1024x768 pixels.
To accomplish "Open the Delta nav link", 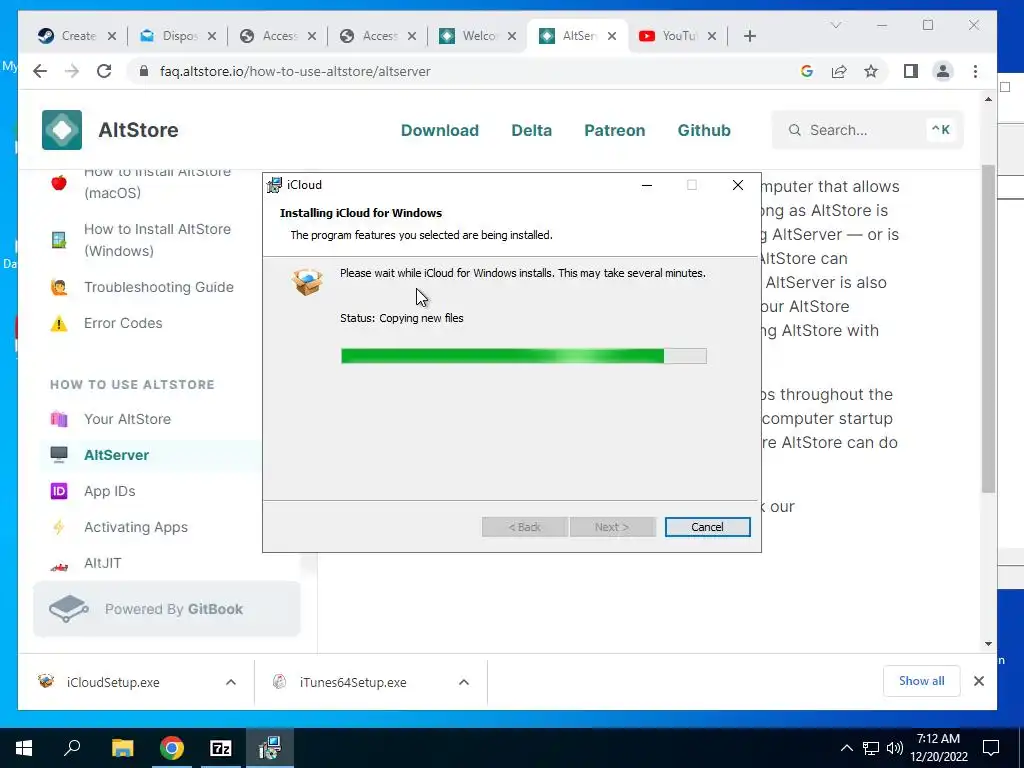I will [x=532, y=130].
